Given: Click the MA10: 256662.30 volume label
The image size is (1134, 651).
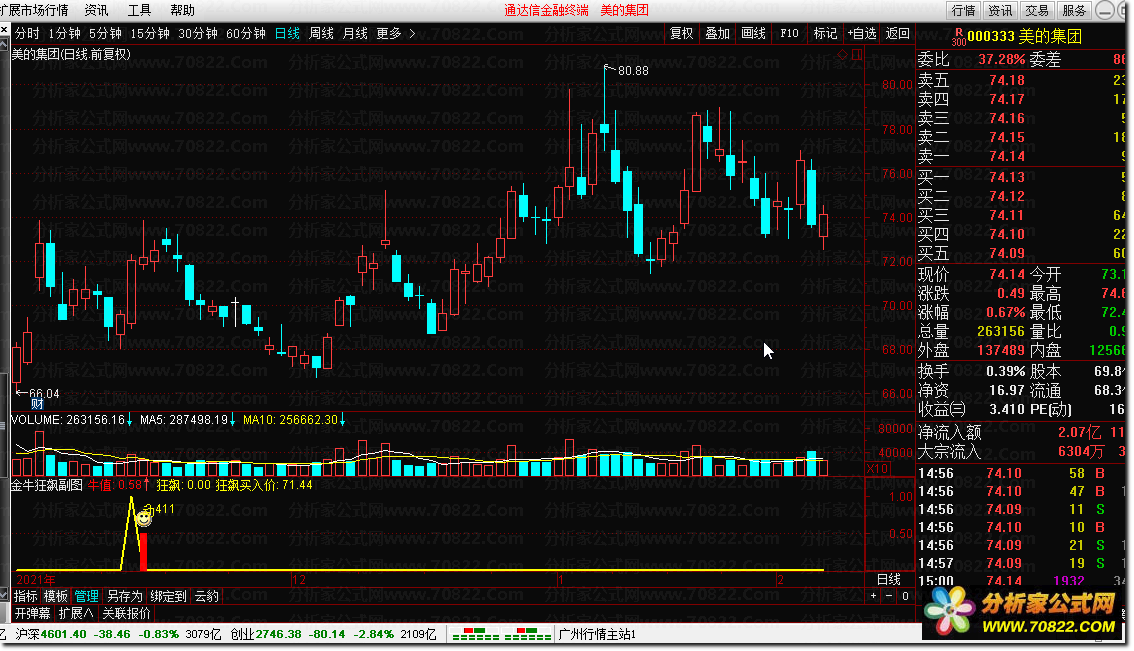Looking at the screenshot, I should pos(290,420).
